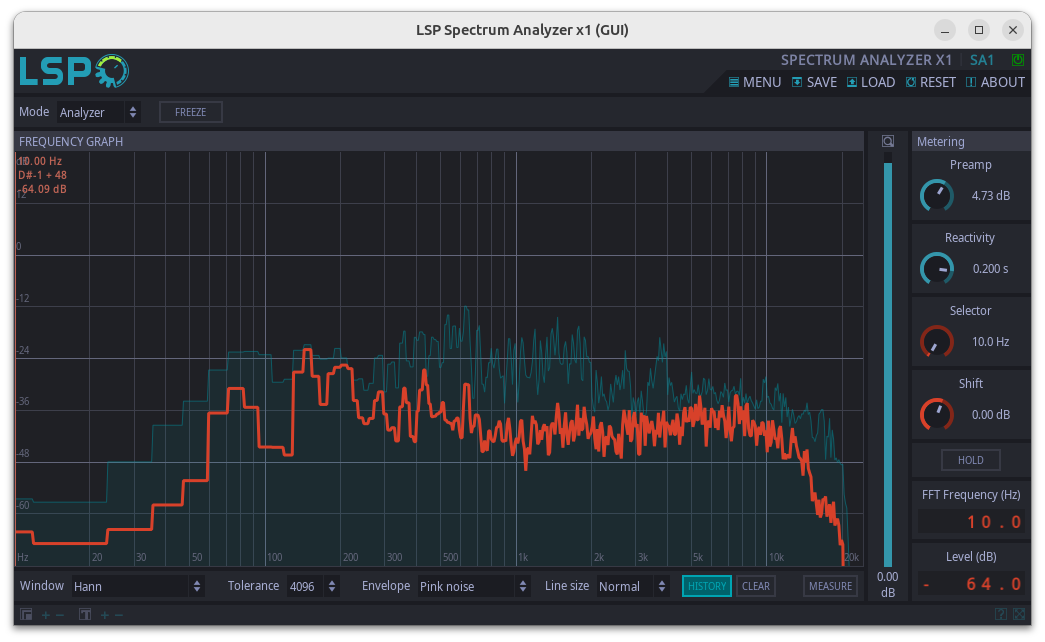Click the Metering panel header

click(x=940, y=141)
